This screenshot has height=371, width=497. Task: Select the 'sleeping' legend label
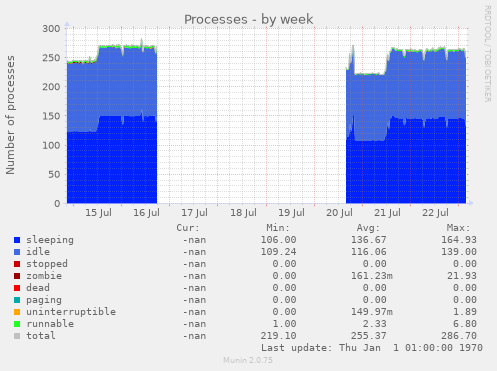(50, 240)
